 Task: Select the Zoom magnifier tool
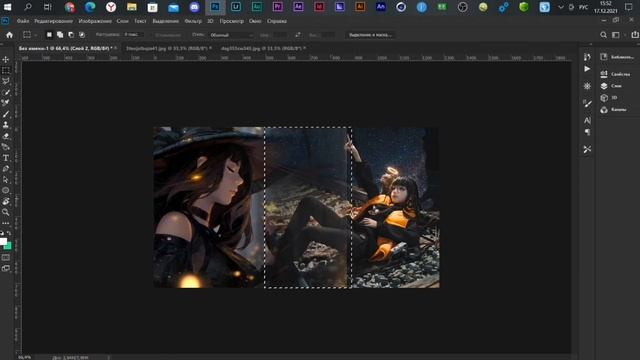6,212
